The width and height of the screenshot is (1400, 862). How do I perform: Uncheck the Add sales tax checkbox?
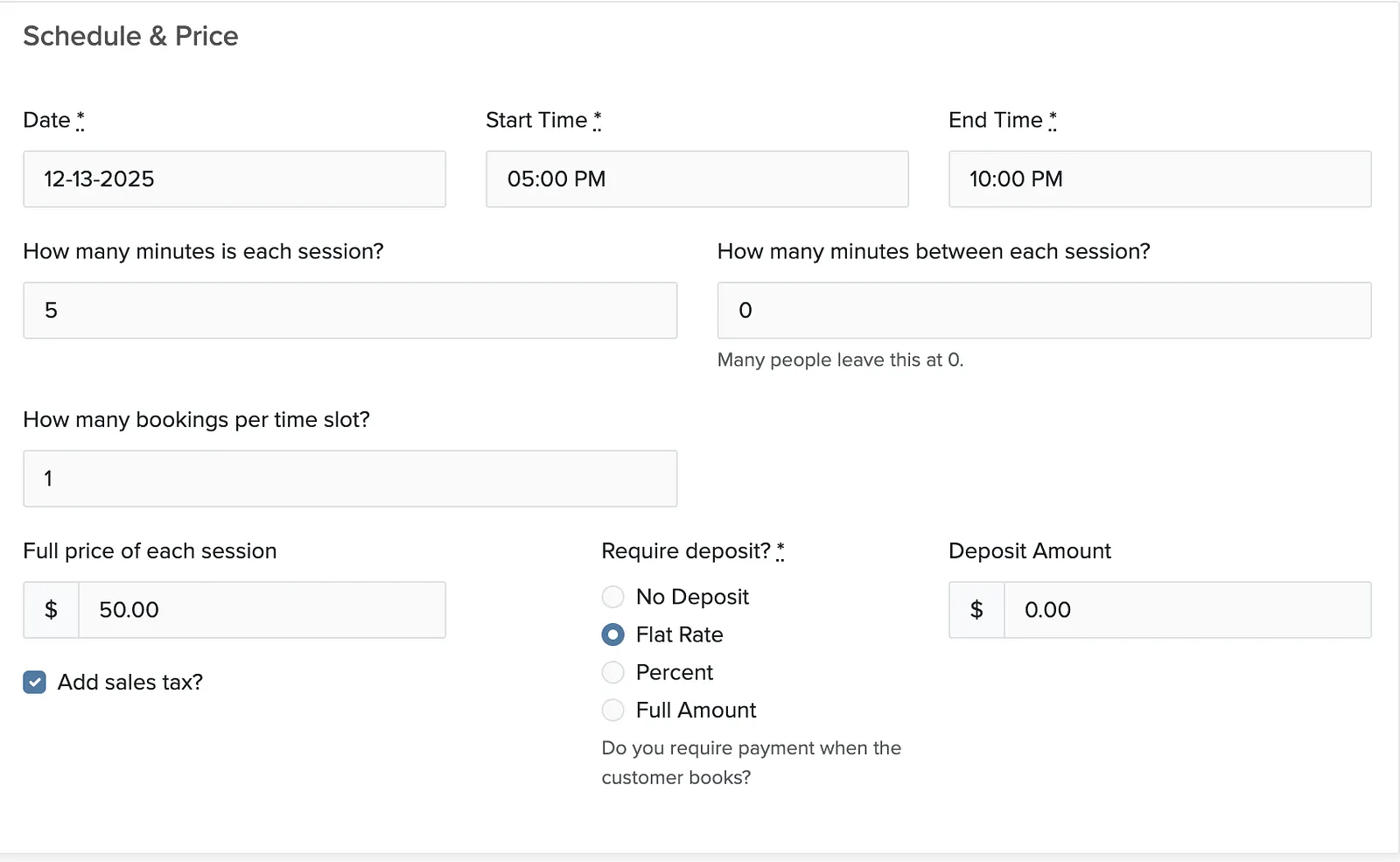[35, 683]
